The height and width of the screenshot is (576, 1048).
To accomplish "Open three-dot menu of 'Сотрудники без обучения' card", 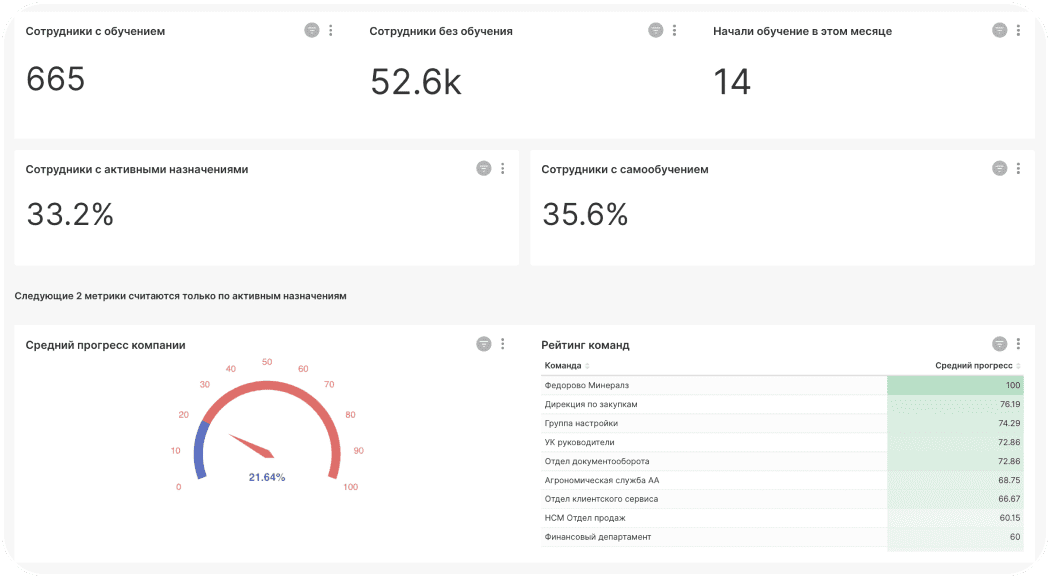I will pos(674,30).
